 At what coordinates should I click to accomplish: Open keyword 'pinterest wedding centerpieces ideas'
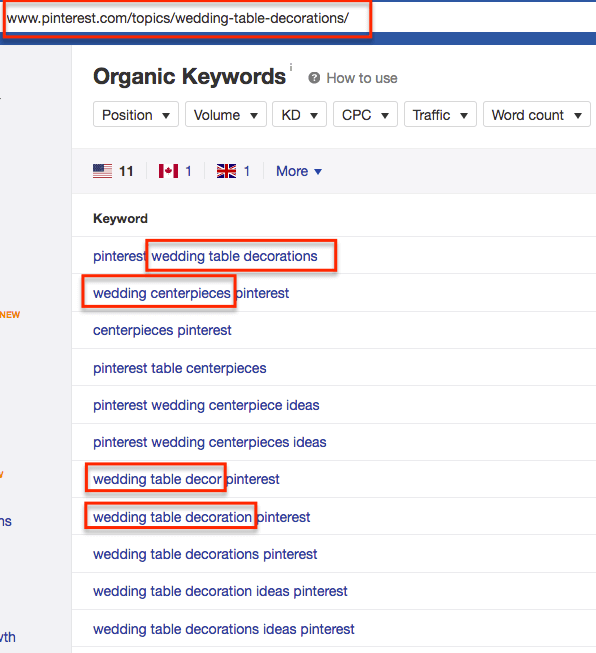point(209,442)
